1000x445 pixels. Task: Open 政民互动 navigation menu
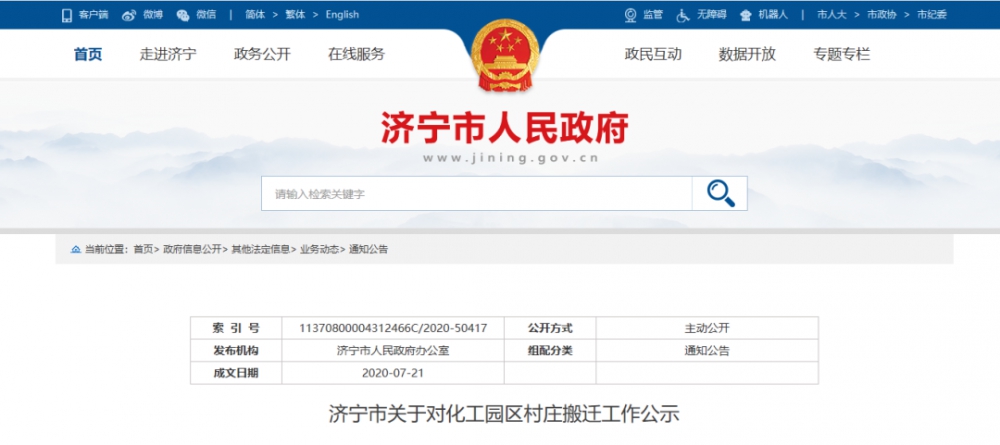(653, 55)
